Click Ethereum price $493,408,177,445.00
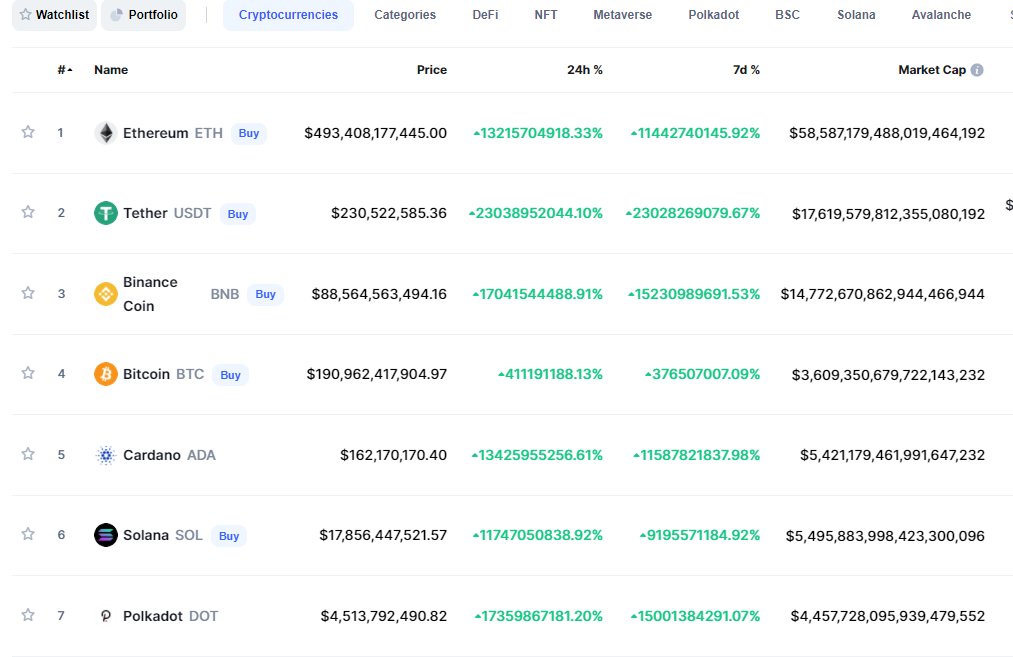 coord(375,133)
